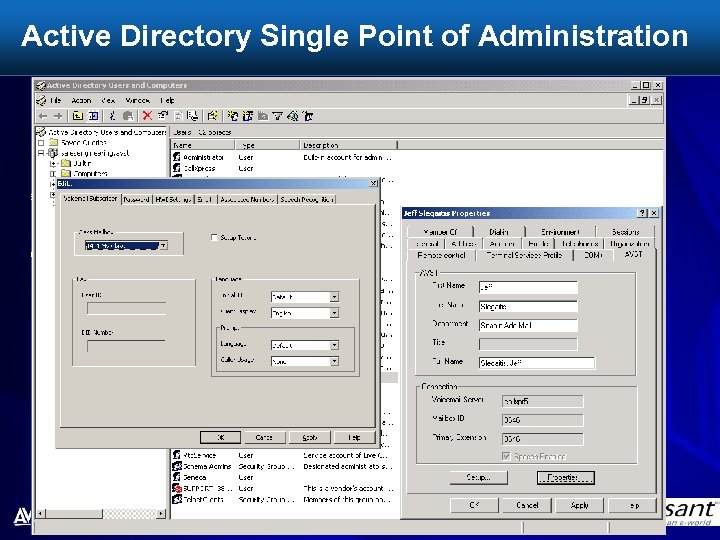
Task: Click the Administrator user icon in list
Action: tap(177, 157)
